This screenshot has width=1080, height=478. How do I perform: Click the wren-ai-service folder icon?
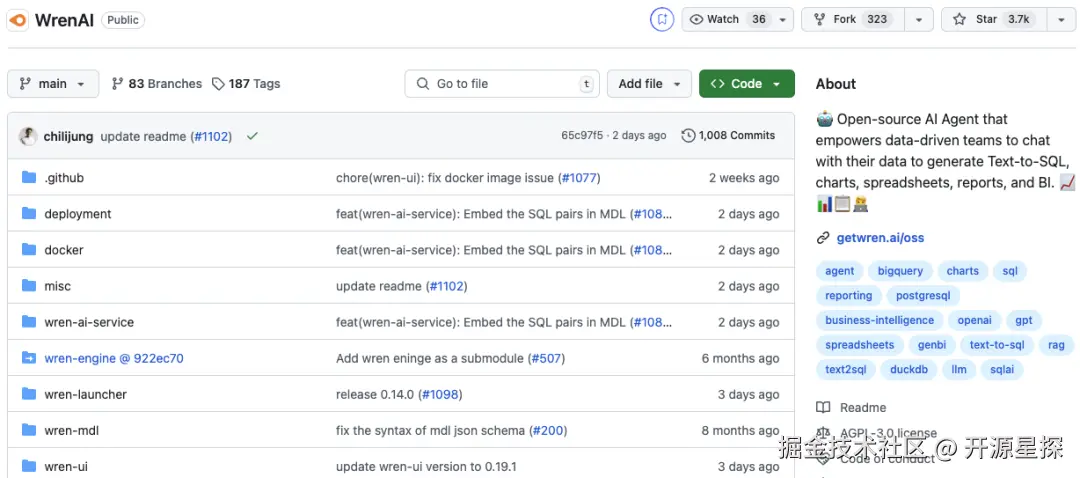(29, 322)
